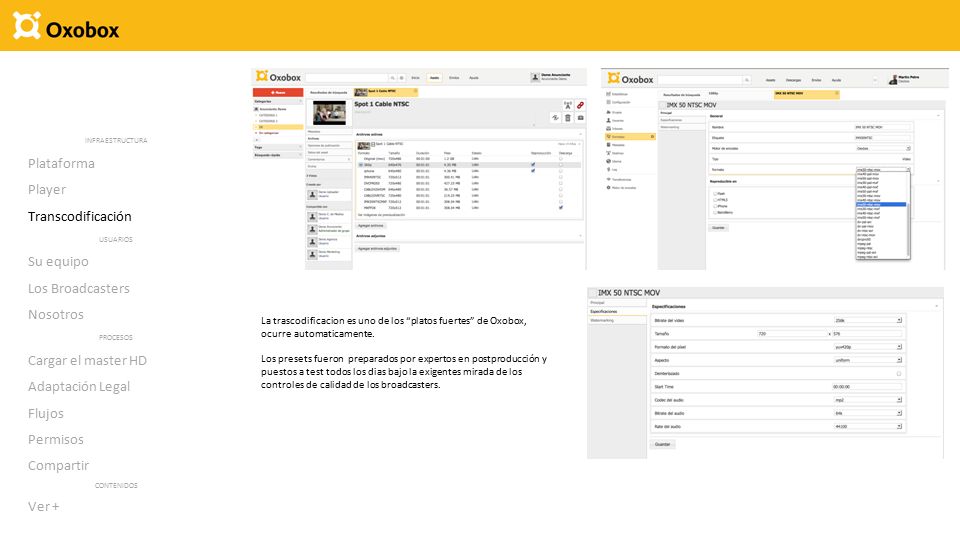Go to the Permisos section
This screenshot has height=540, width=960.
click(x=56, y=440)
